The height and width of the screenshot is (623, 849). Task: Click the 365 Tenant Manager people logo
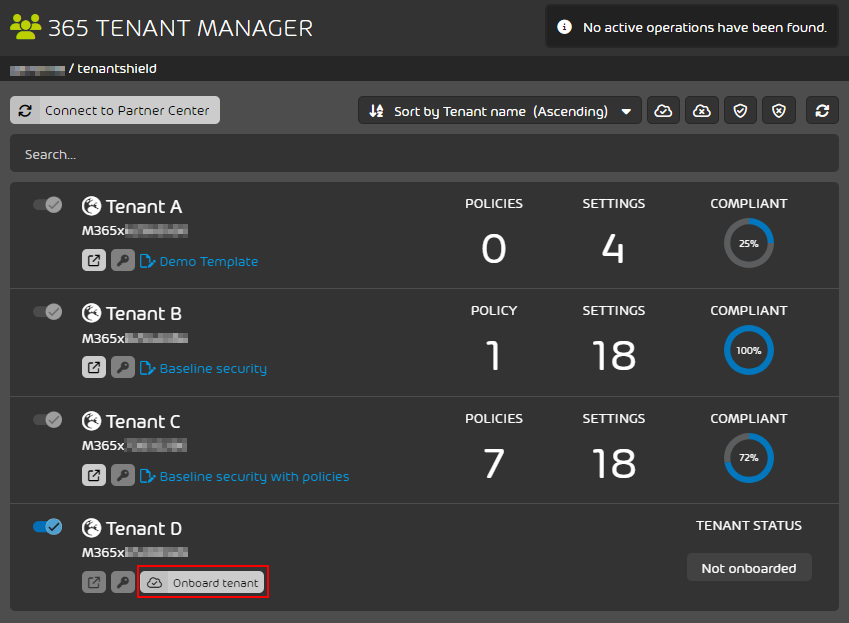tap(25, 27)
